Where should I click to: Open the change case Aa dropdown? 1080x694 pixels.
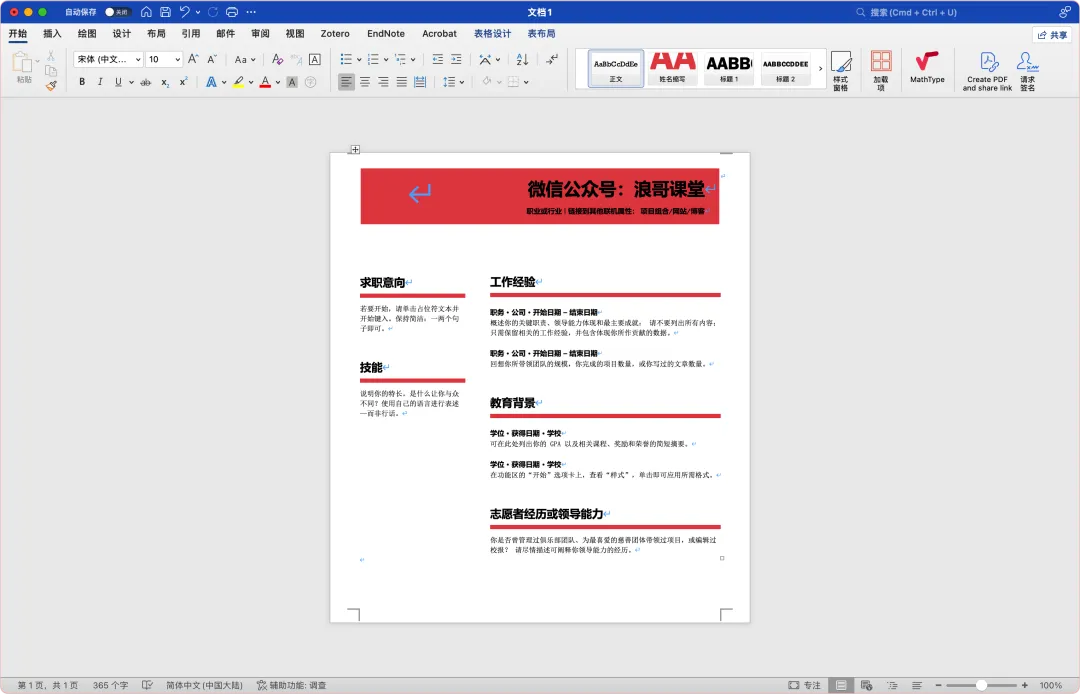coord(245,59)
